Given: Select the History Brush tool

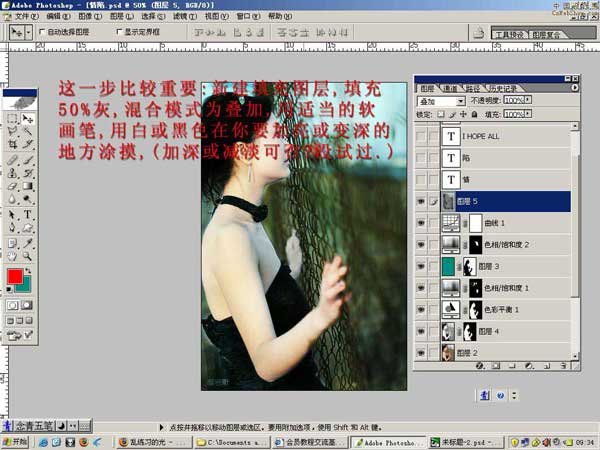Looking at the screenshot, I should tap(27, 173).
